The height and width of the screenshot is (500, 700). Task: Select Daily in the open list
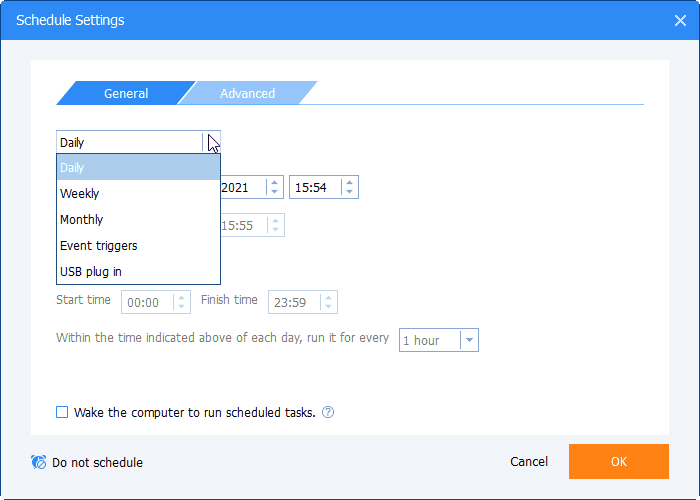[x=73, y=168]
